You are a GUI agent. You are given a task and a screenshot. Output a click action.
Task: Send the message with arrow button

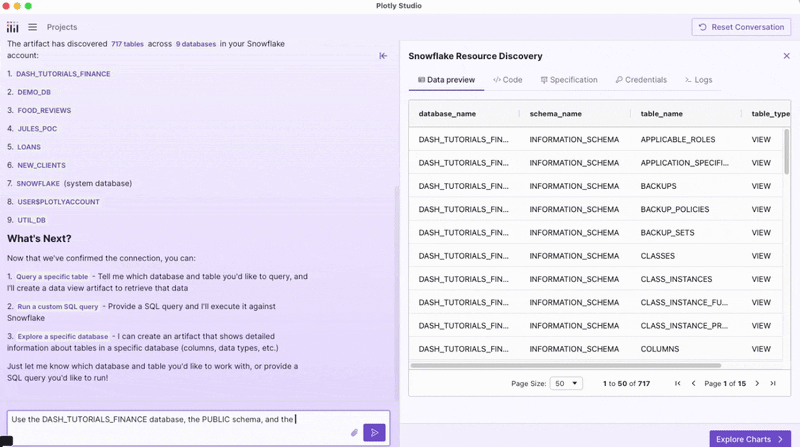(x=374, y=433)
